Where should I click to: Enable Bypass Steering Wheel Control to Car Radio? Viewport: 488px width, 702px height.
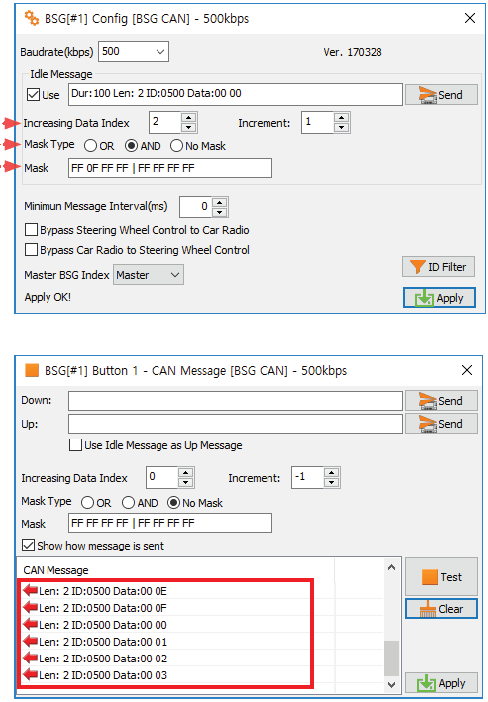click(x=31, y=230)
